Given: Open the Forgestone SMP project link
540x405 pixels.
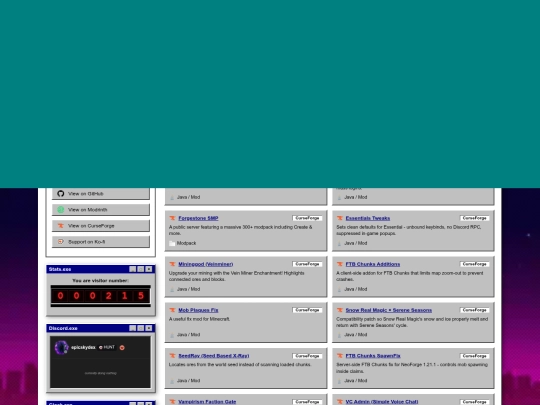Looking at the screenshot, I should pyautogui.click(x=198, y=218).
